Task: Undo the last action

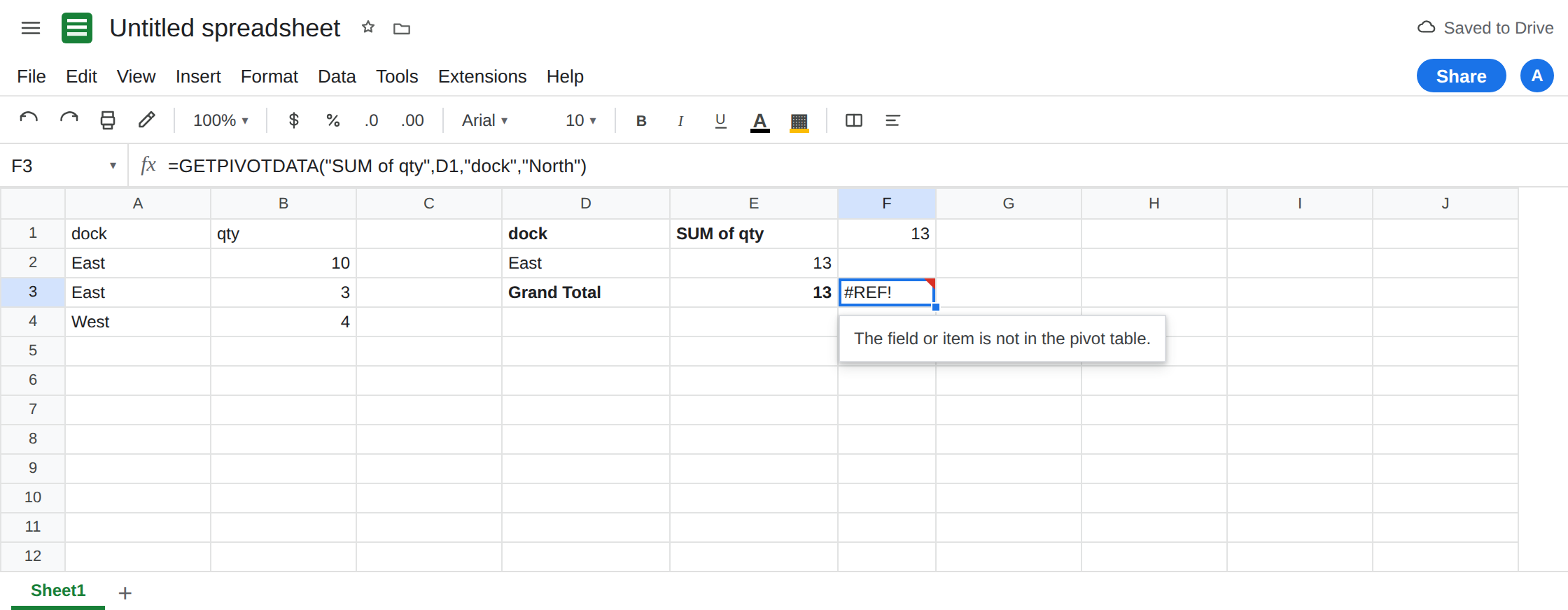Action: (x=29, y=120)
